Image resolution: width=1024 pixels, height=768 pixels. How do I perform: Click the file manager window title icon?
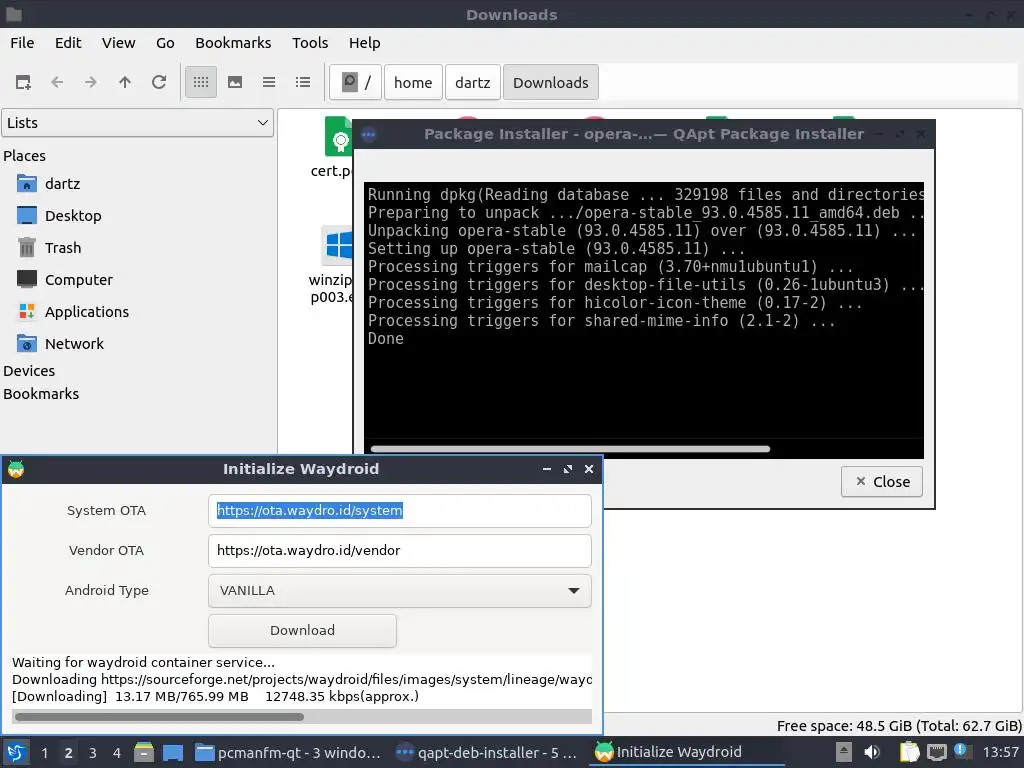[x=14, y=14]
